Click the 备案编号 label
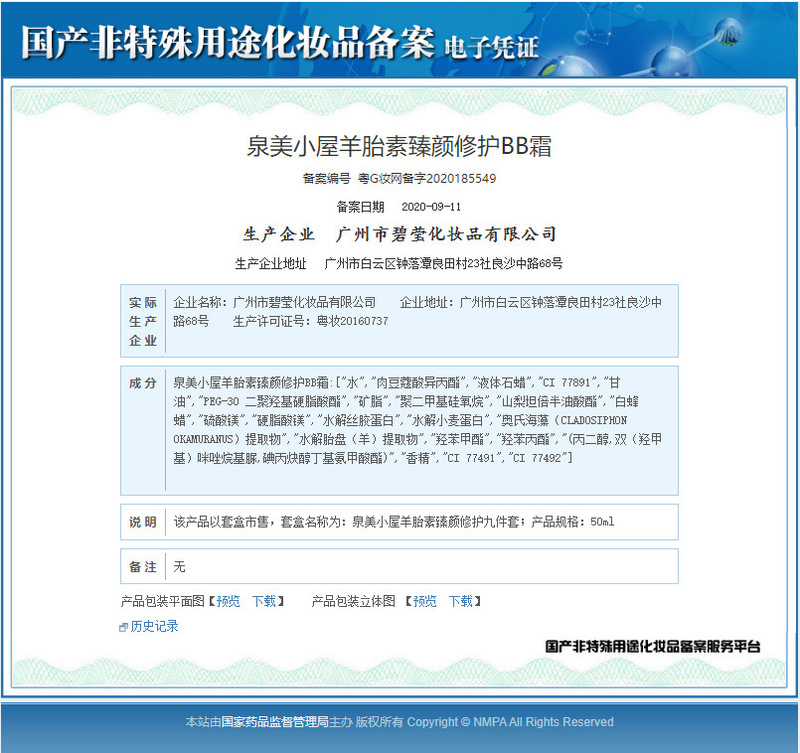 327,179
